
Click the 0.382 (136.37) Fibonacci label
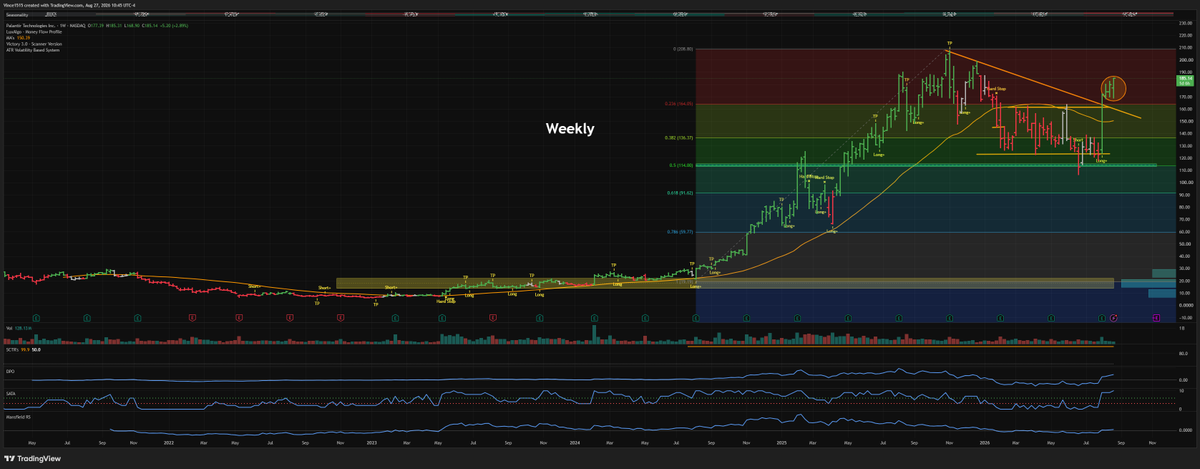[679, 138]
